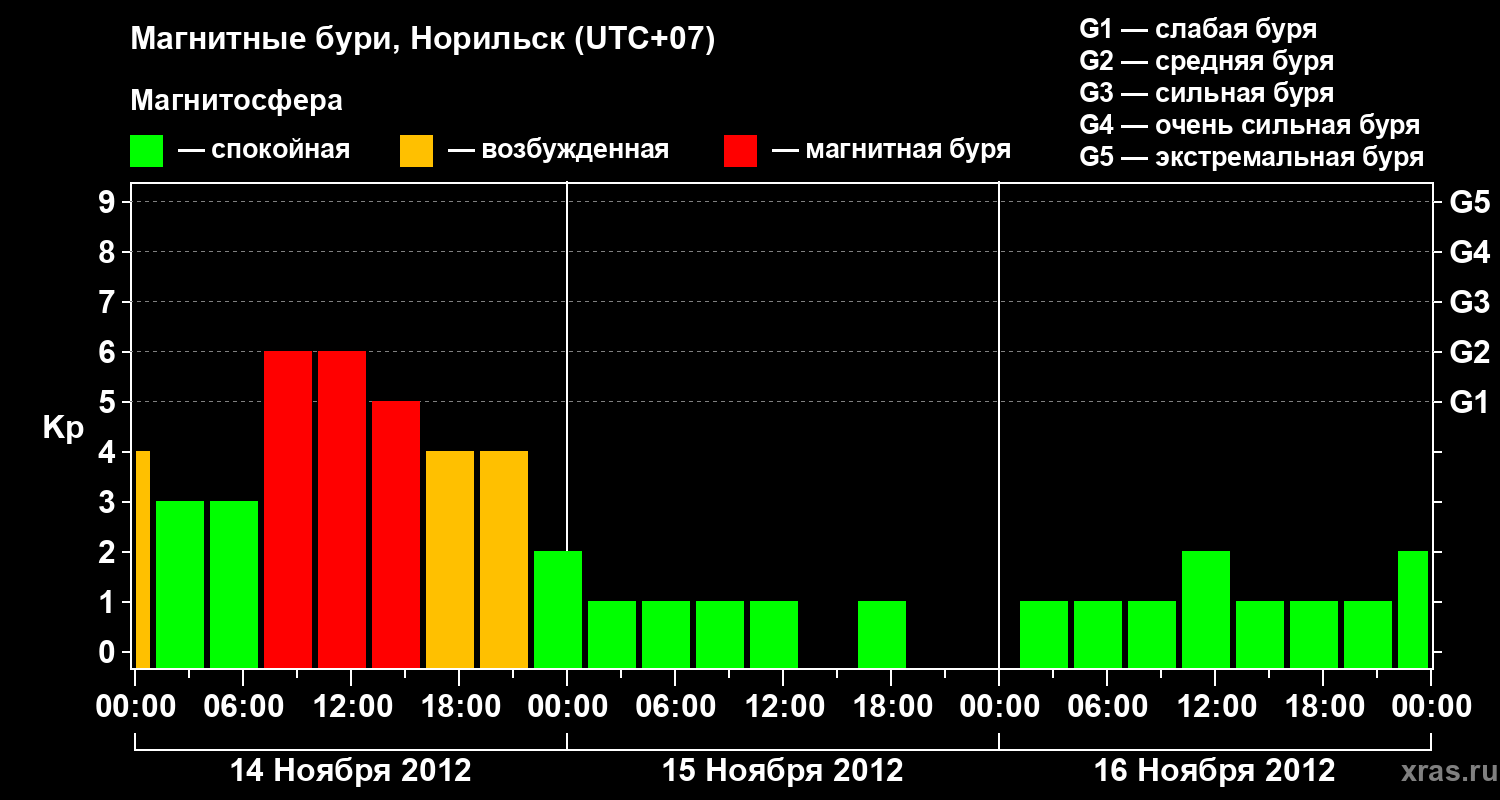The height and width of the screenshot is (800, 1500).
Task: Click the isolated green bar near 18:00 on 15 November
Action: point(882,634)
